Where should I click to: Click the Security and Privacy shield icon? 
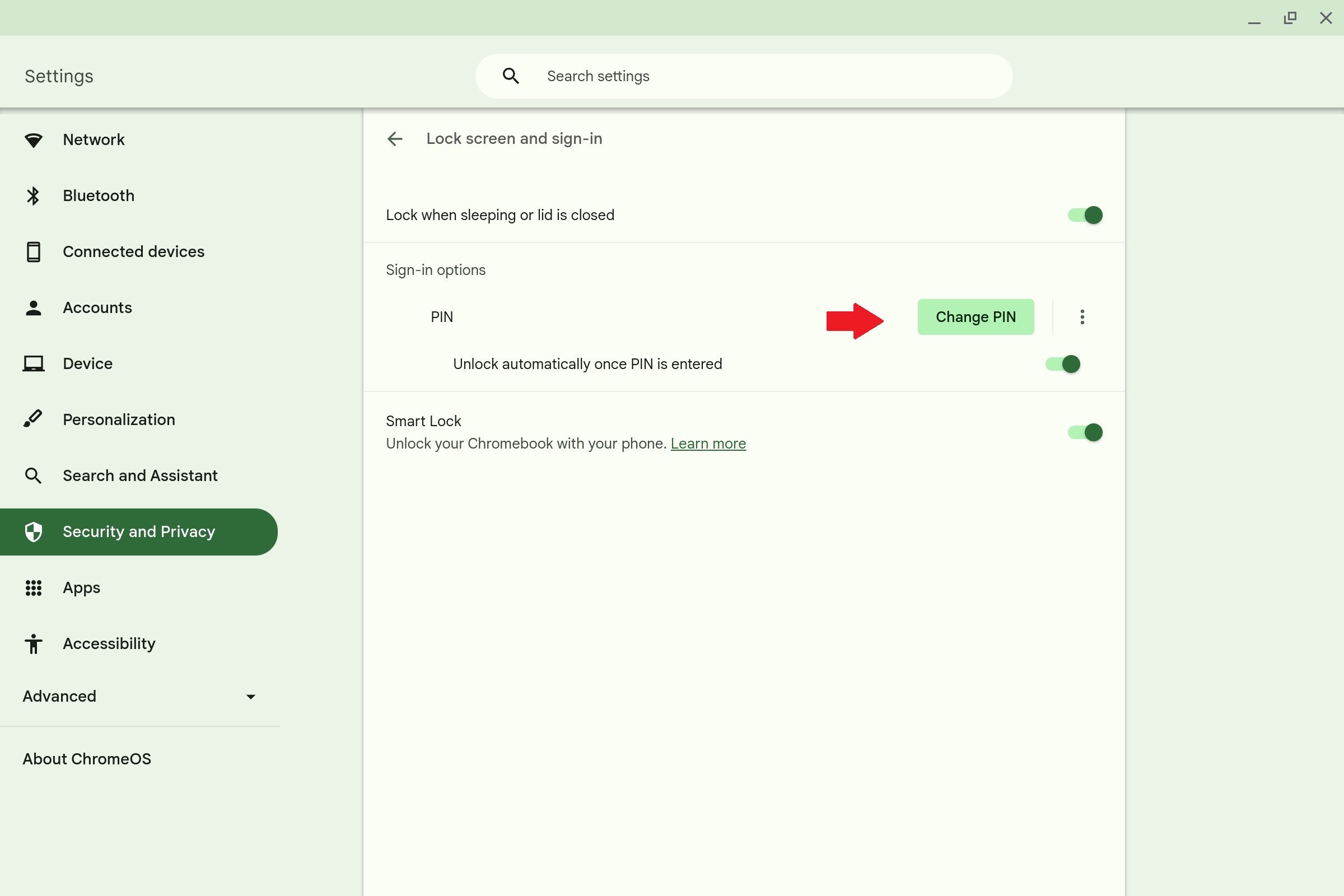point(34,531)
